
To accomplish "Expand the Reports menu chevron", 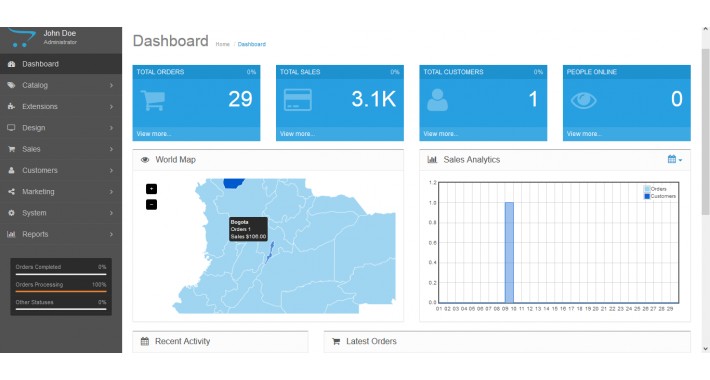I will (x=111, y=234).
